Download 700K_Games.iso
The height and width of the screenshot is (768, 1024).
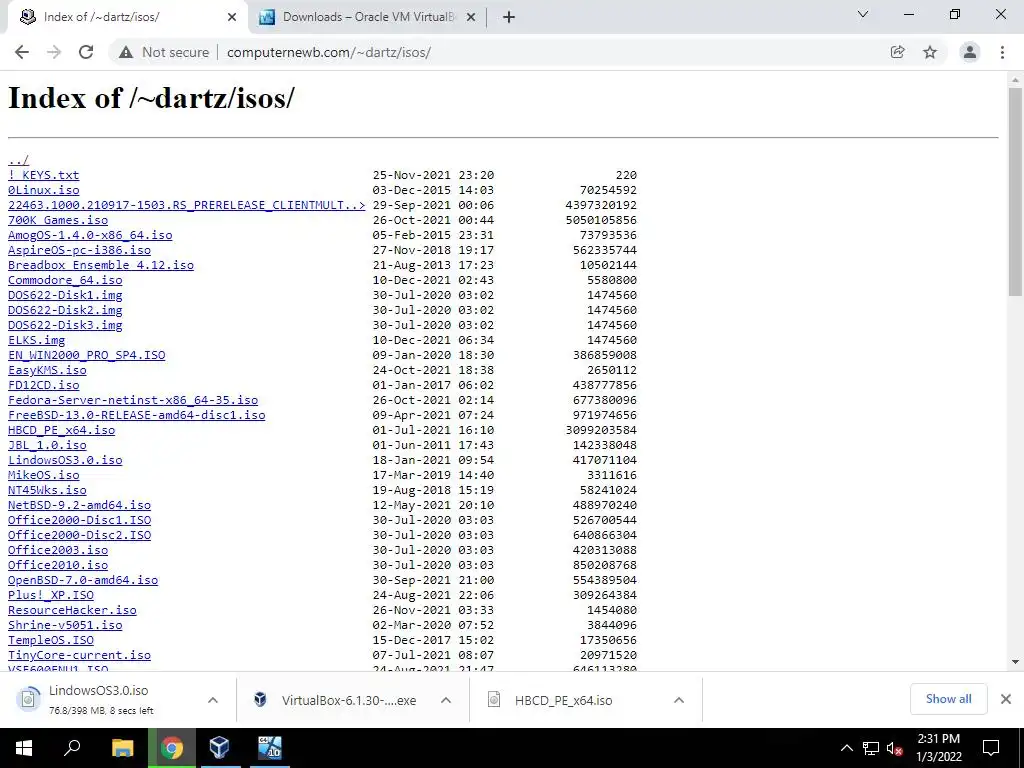[58, 220]
